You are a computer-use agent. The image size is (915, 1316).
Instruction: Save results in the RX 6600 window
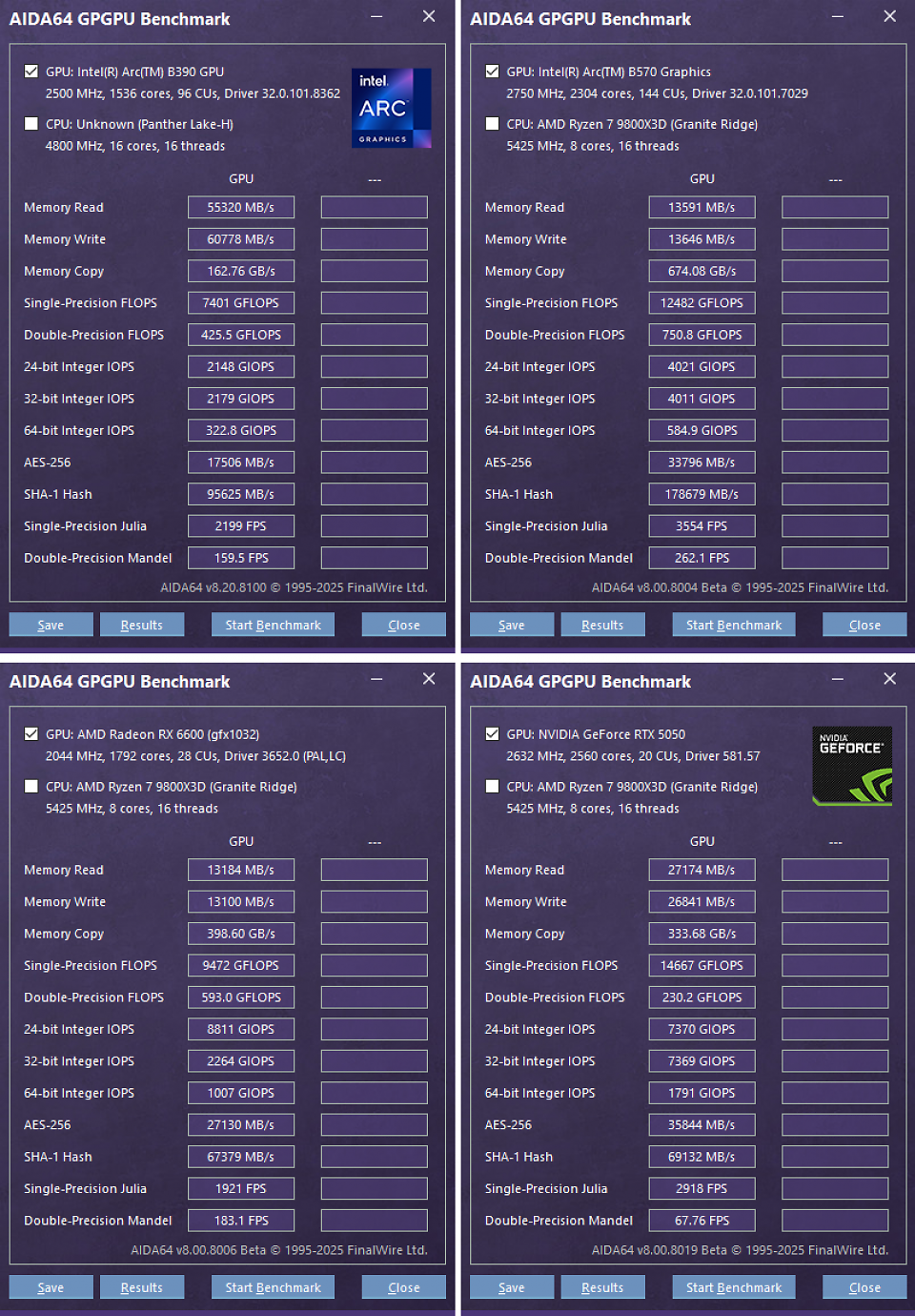(x=51, y=1287)
